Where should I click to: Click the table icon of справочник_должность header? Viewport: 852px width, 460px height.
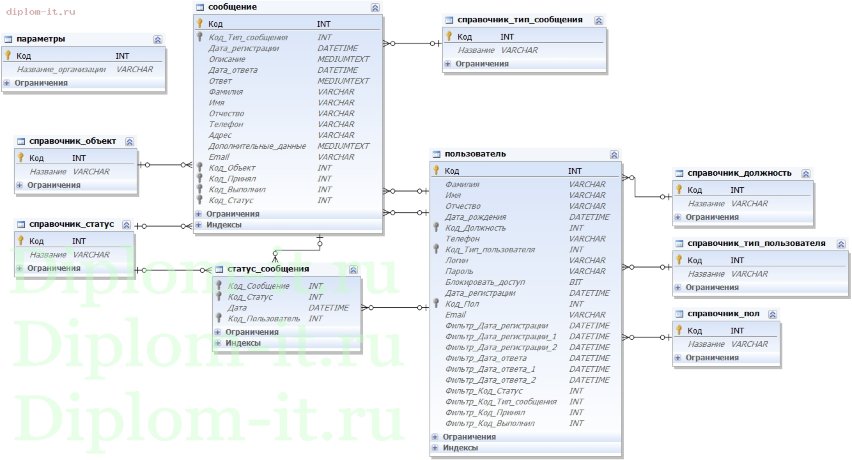point(679,173)
